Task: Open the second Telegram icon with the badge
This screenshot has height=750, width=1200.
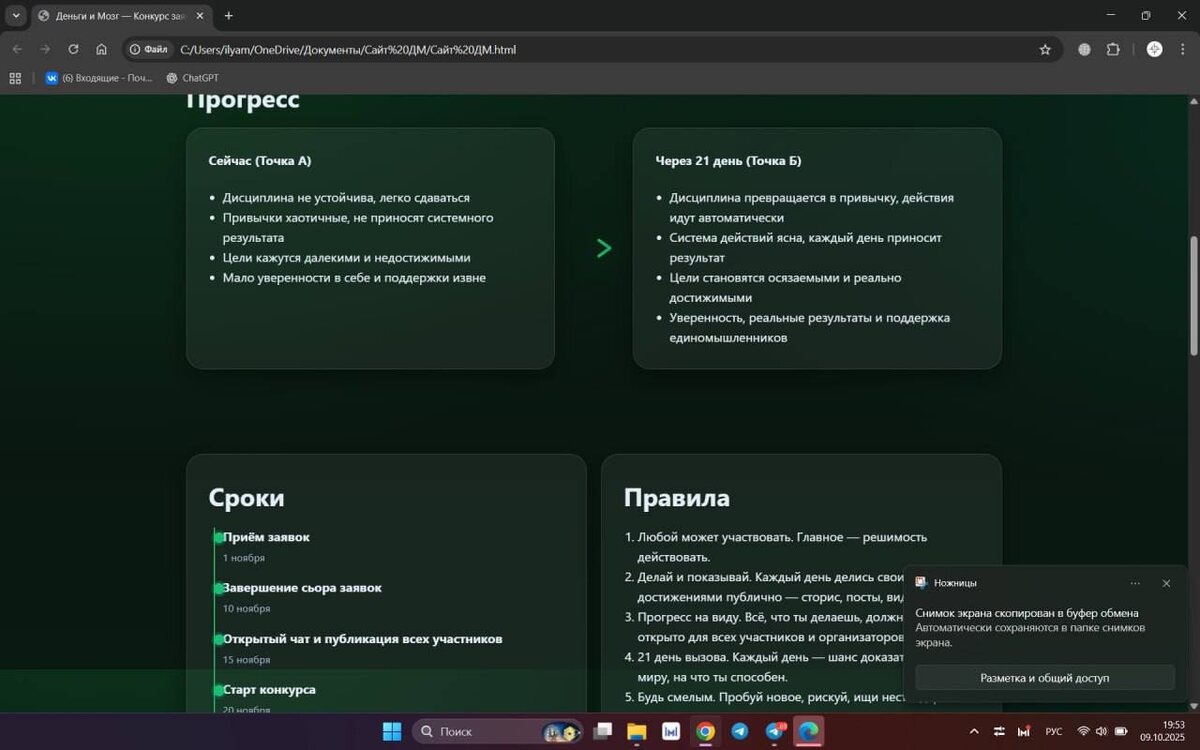Action: [x=775, y=731]
